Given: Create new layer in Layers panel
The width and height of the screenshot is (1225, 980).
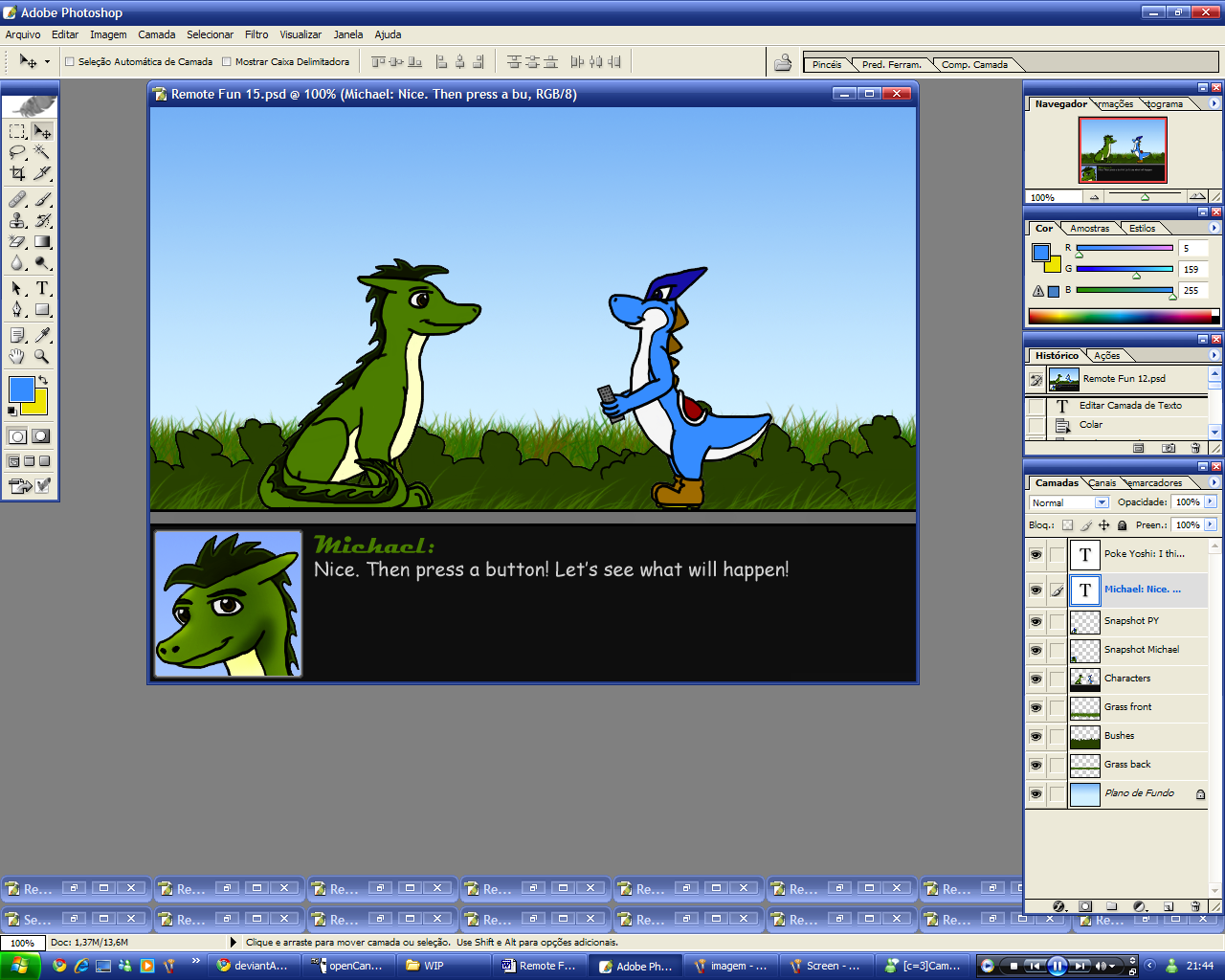Looking at the screenshot, I should coord(1169,905).
